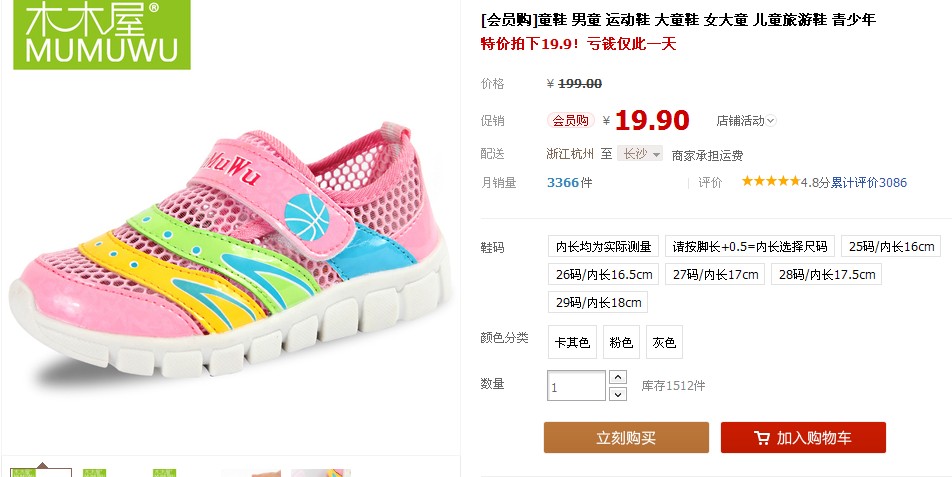Screen dimensions: 952x477
Task: Pick the 灰色 color option
Action: pyautogui.click(x=664, y=342)
